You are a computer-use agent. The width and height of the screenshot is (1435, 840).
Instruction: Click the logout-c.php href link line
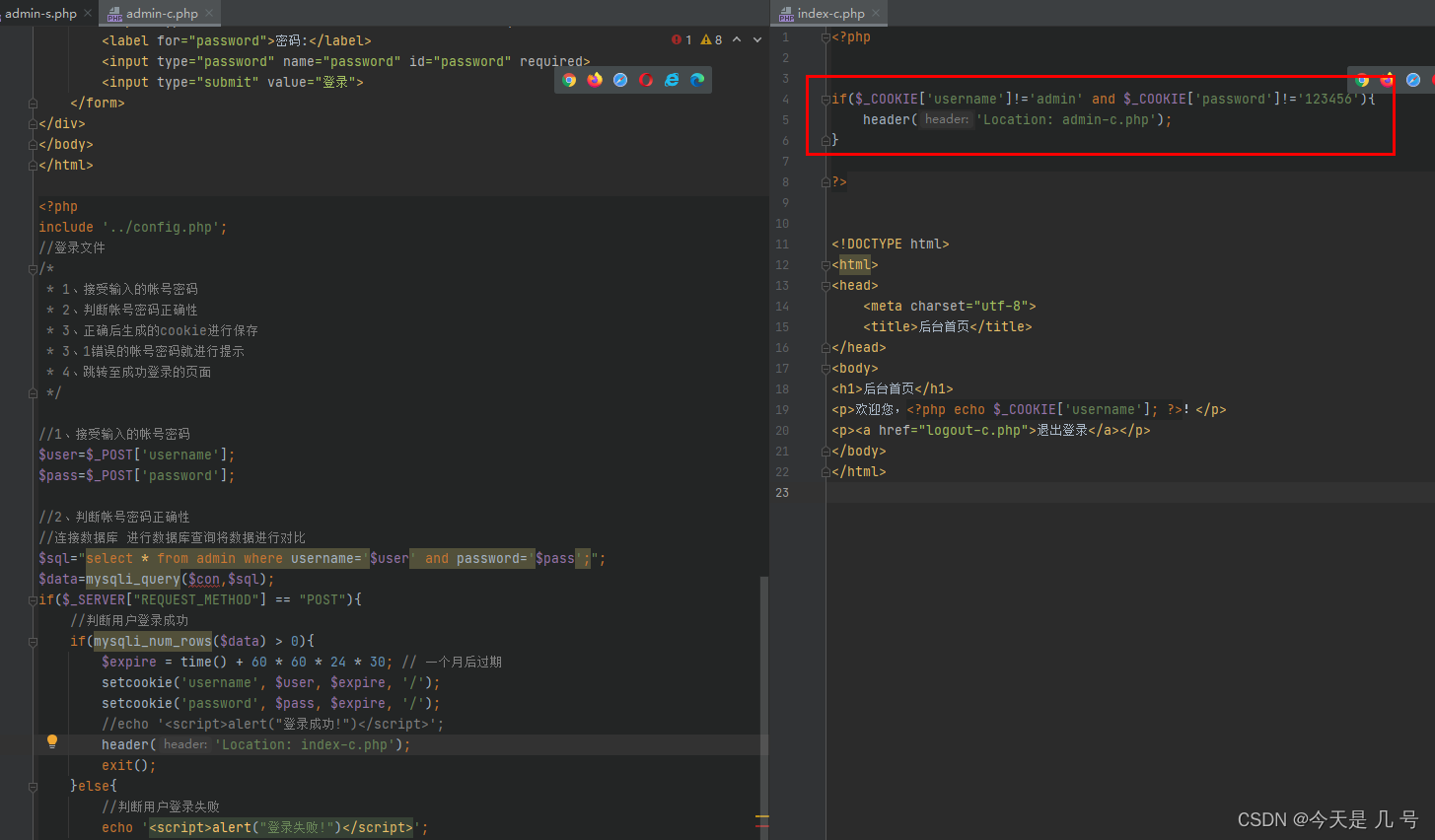pyautogui.click(x=991, y=431)
